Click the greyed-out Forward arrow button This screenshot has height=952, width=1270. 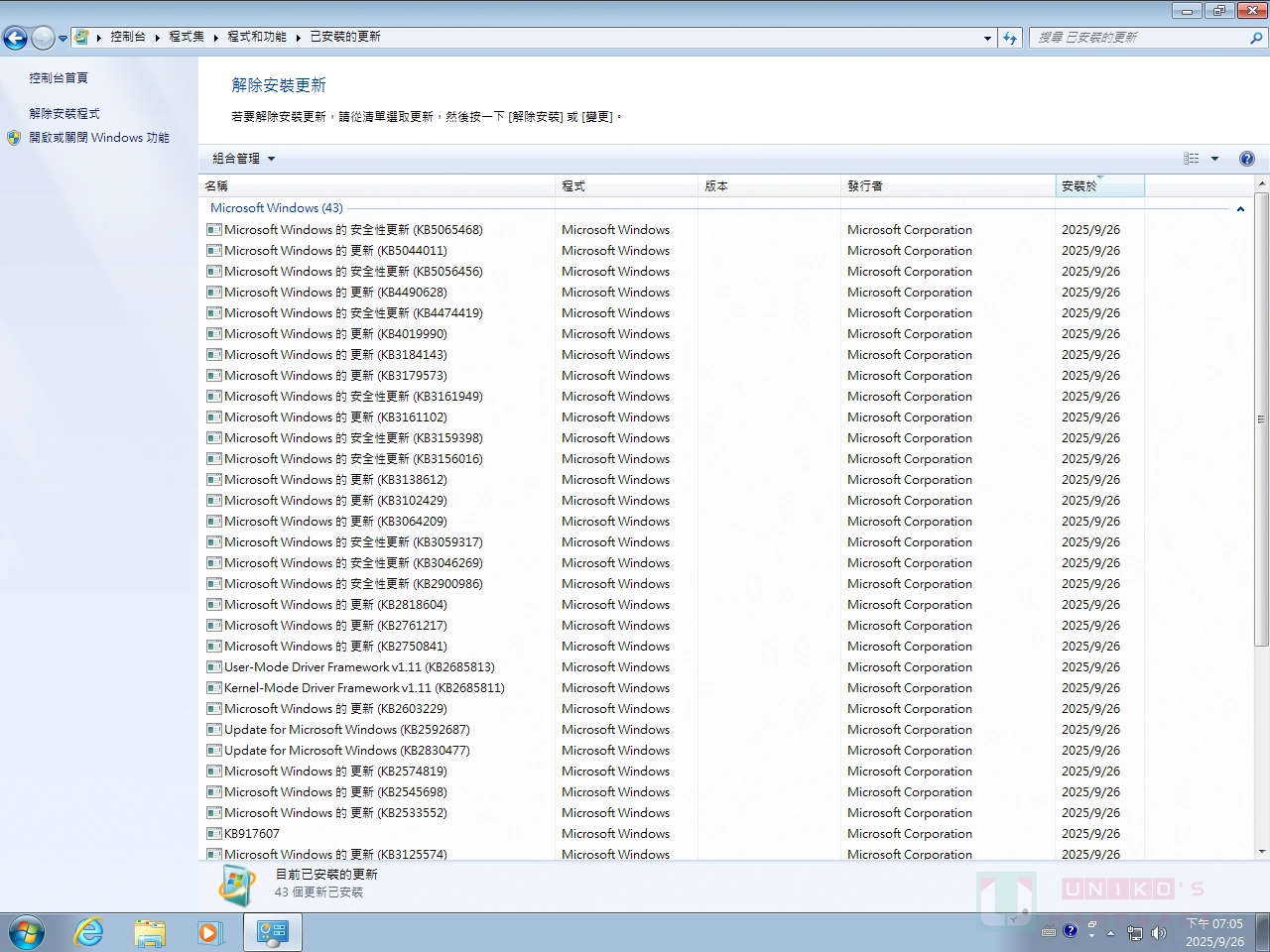43,39
